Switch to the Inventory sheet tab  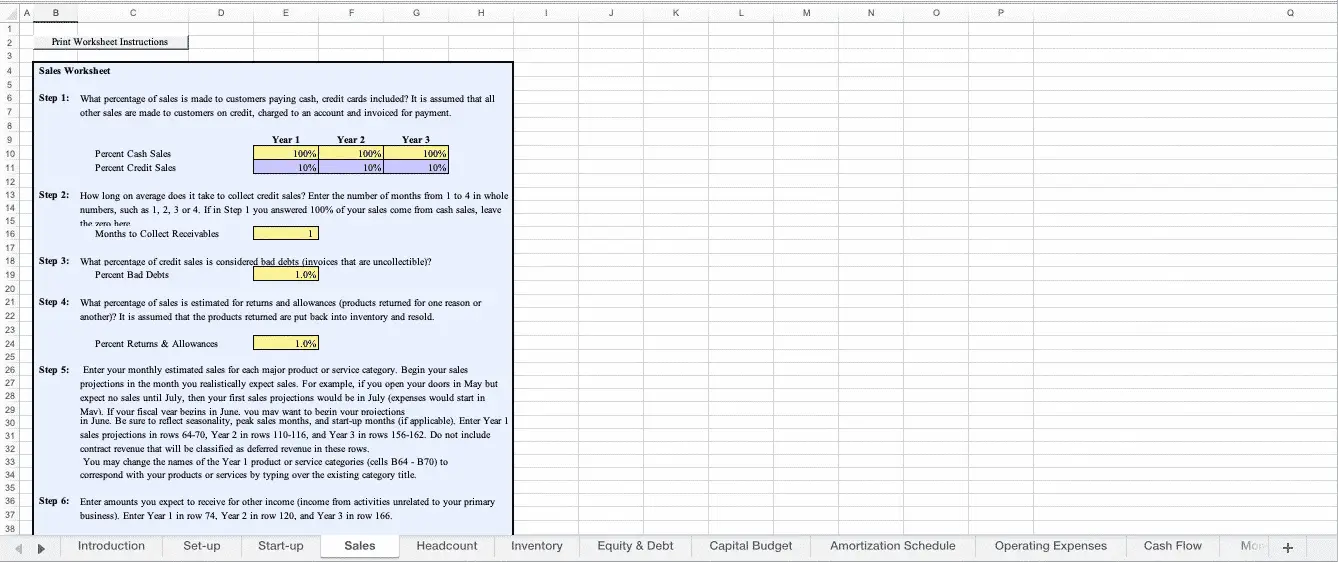click(537, 546)
